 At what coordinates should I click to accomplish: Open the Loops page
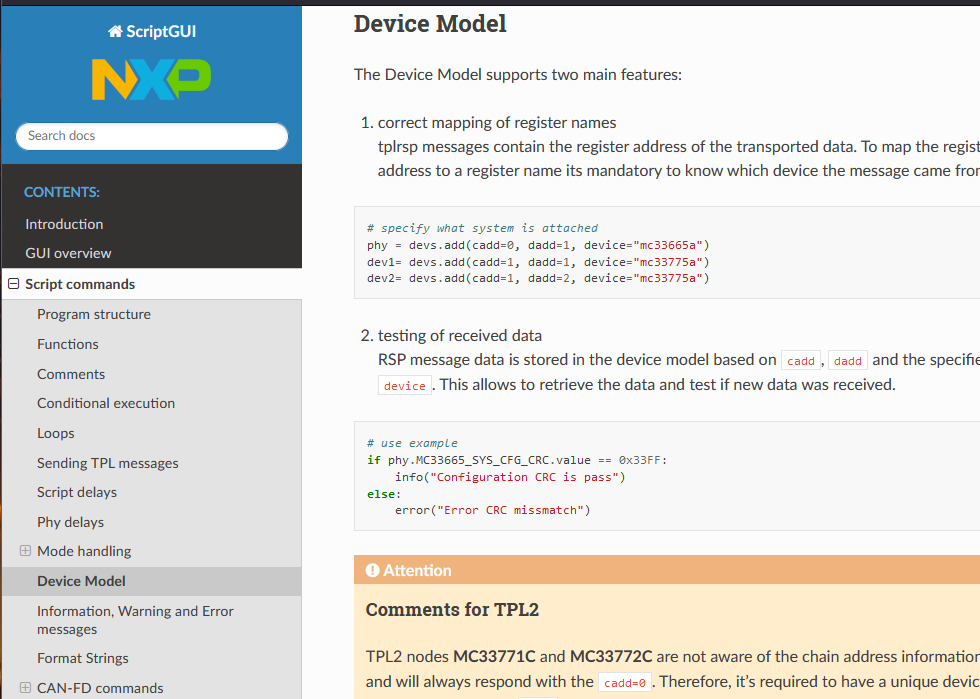coord(56,433)
